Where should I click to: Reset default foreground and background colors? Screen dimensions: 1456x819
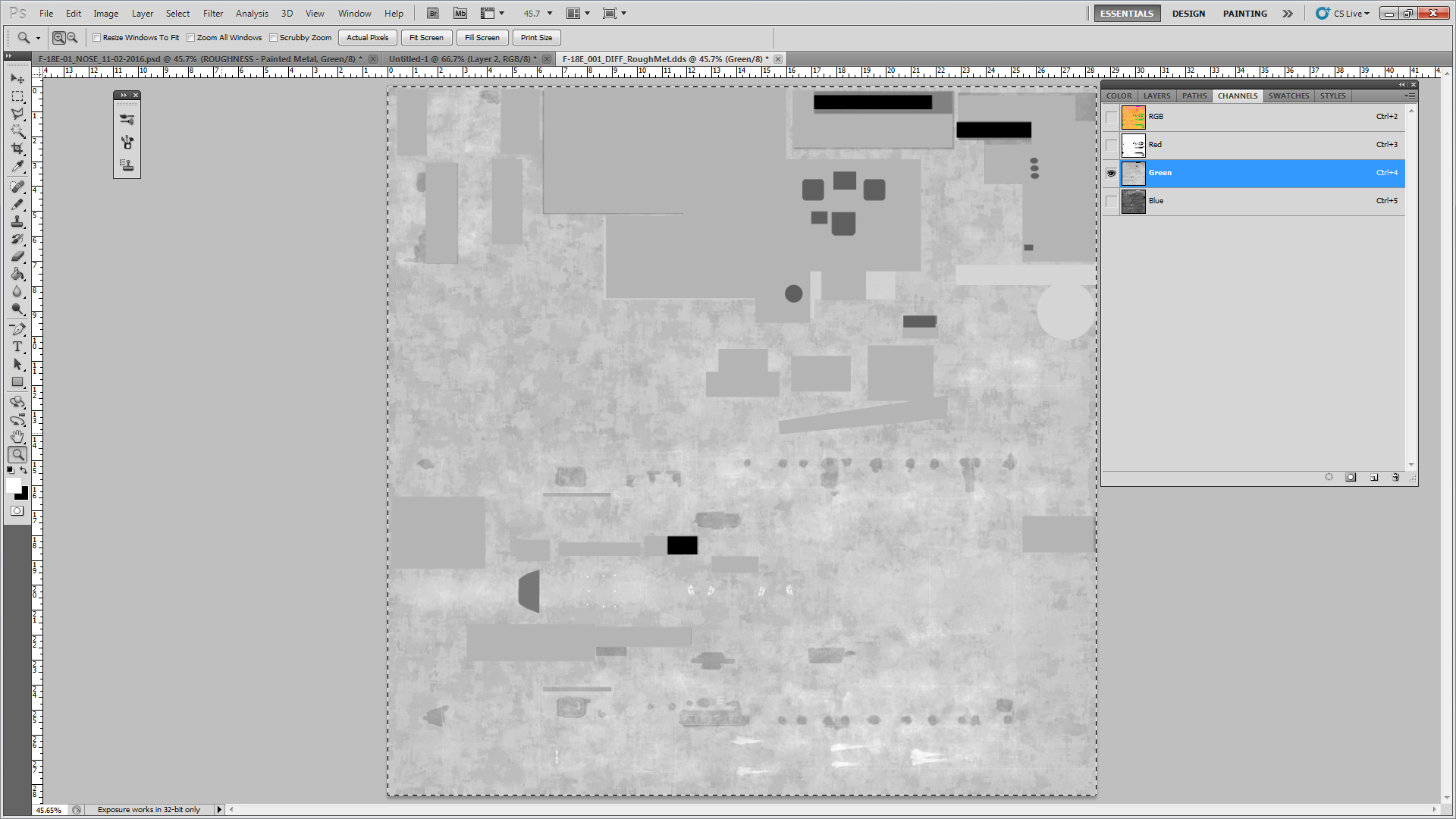click(11, 470)
